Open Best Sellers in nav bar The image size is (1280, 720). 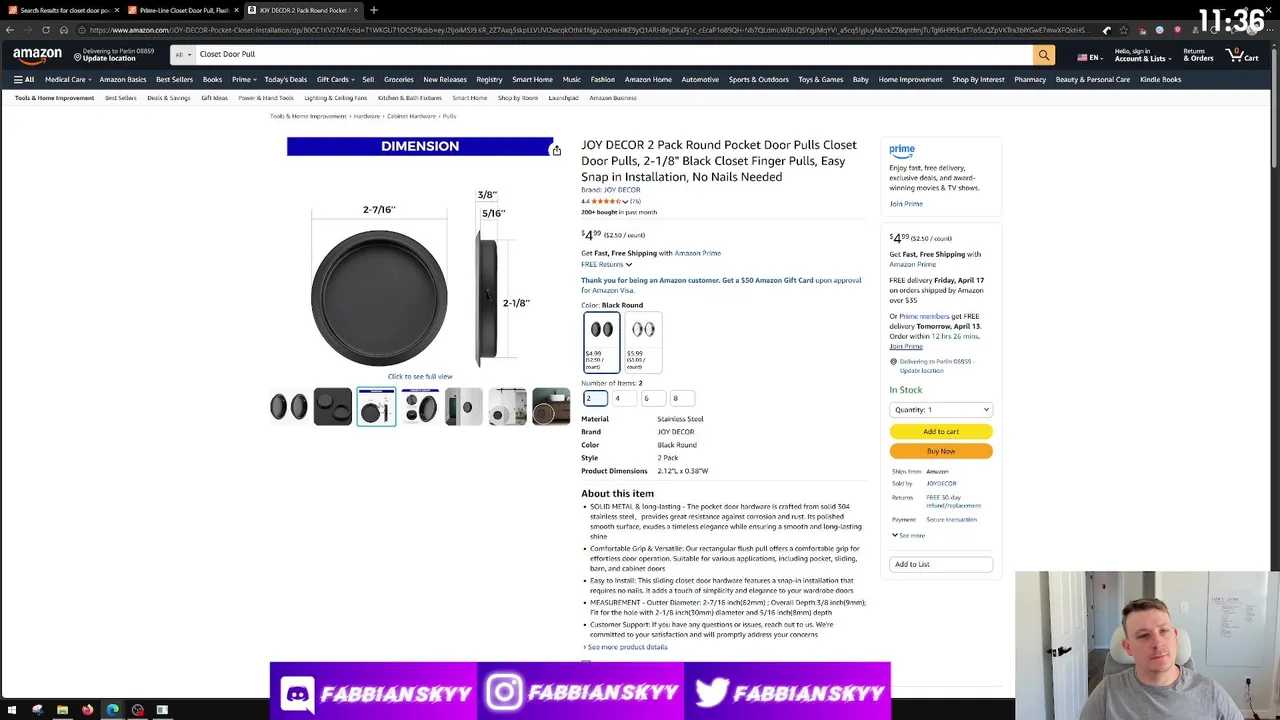point(174,79)
